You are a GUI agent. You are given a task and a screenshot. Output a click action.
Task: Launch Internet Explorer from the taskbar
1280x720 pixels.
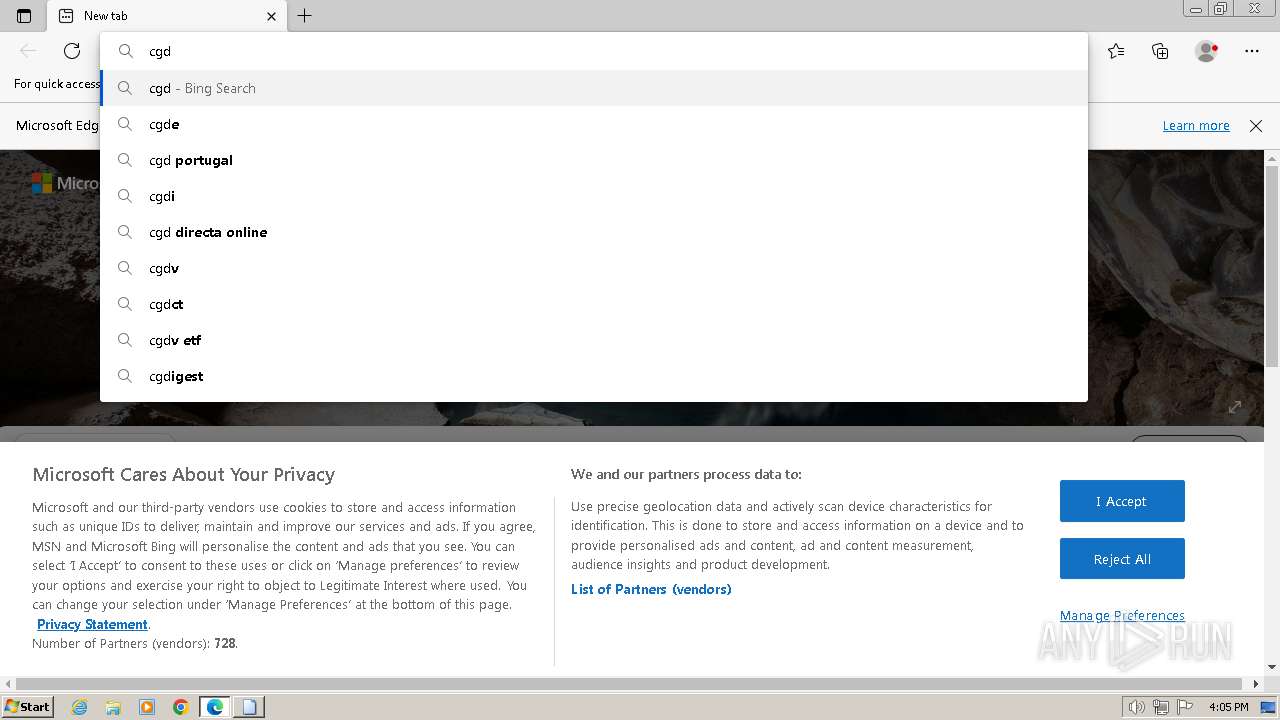pos(79,707)
